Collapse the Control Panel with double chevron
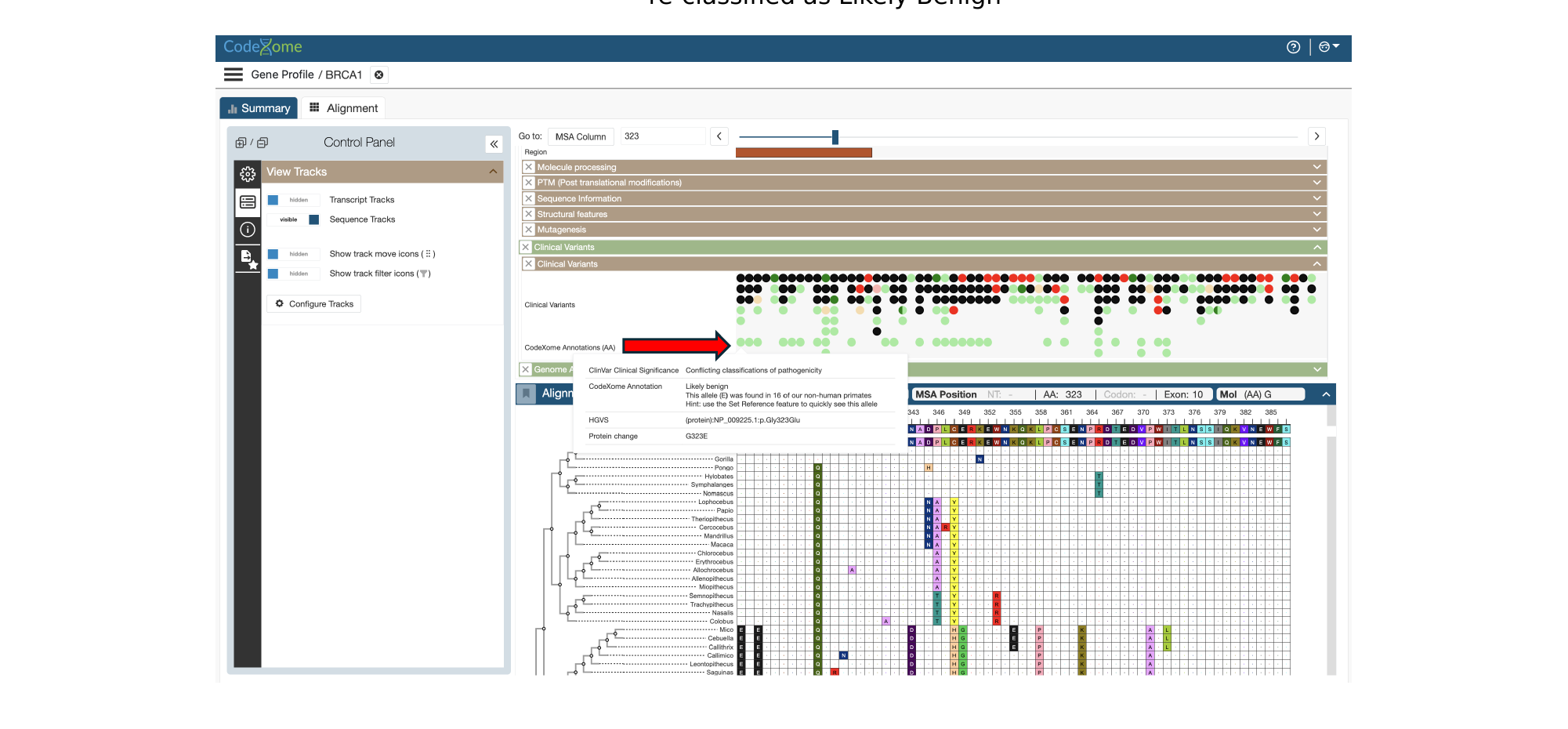Screen dimensions: 1568x729 [x=494, y=144]
